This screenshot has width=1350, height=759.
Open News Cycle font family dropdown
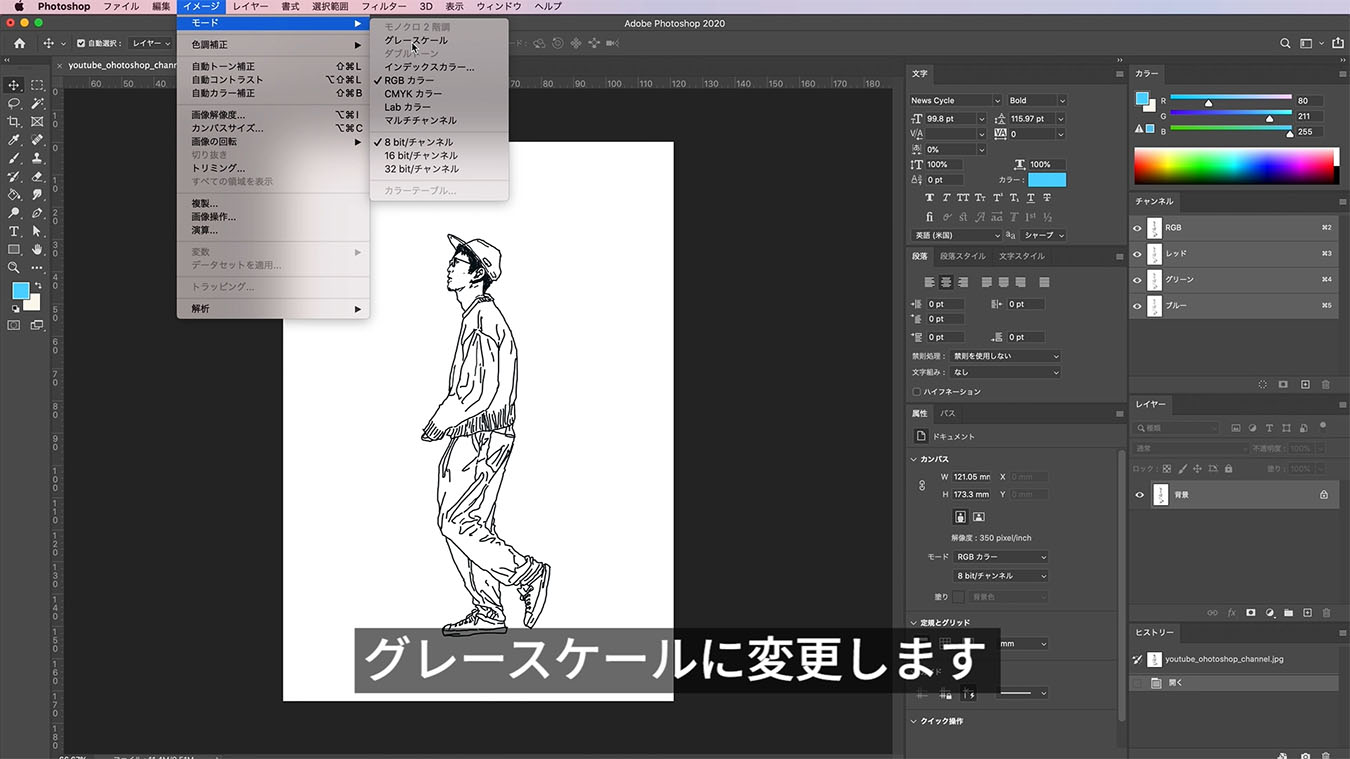955,100
